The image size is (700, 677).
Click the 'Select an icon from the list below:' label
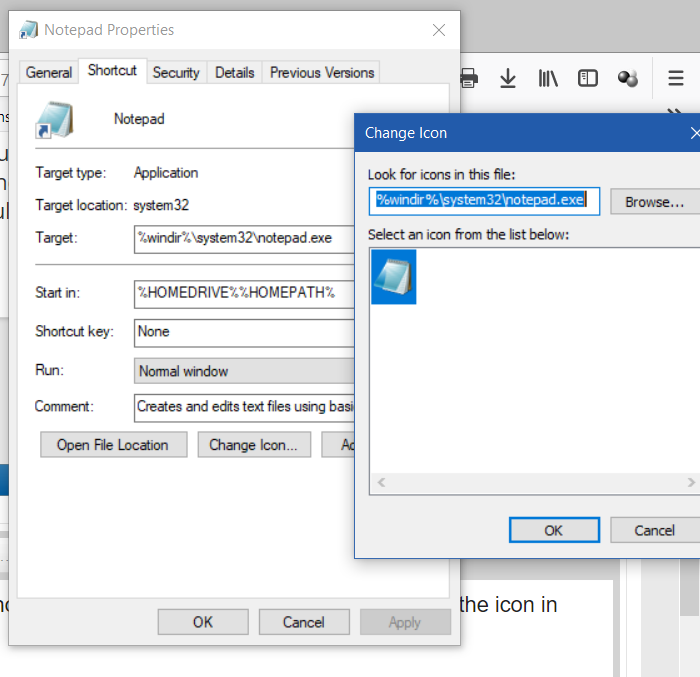coord(468,234)
